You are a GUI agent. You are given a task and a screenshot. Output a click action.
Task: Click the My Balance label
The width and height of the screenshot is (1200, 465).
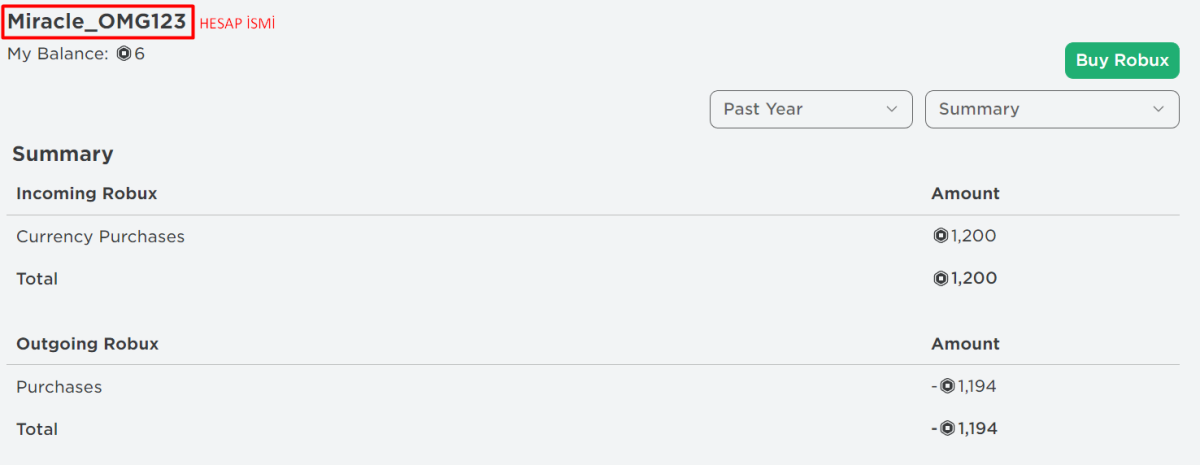(57, 54)
